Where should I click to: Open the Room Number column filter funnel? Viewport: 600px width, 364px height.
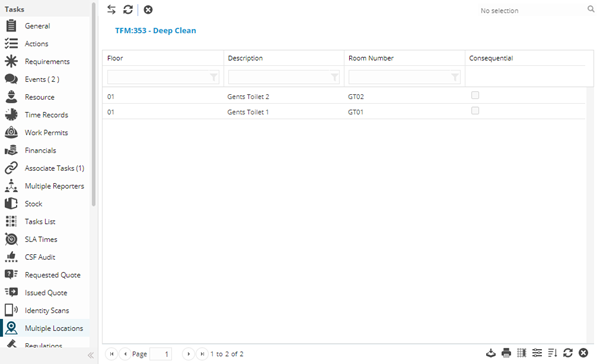[455, 77]
